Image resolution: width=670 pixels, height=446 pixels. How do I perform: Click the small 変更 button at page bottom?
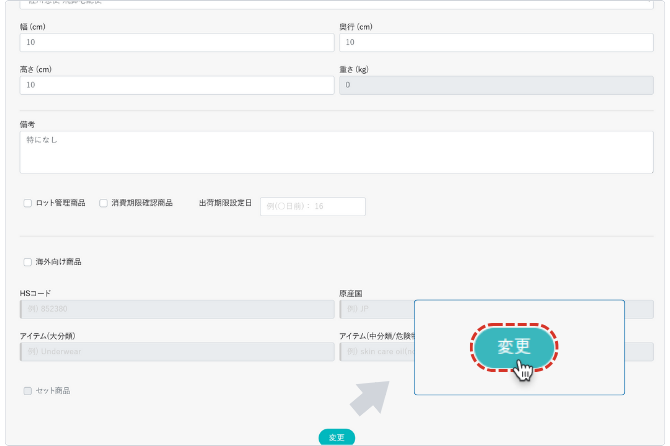click(x=337, y=437)
